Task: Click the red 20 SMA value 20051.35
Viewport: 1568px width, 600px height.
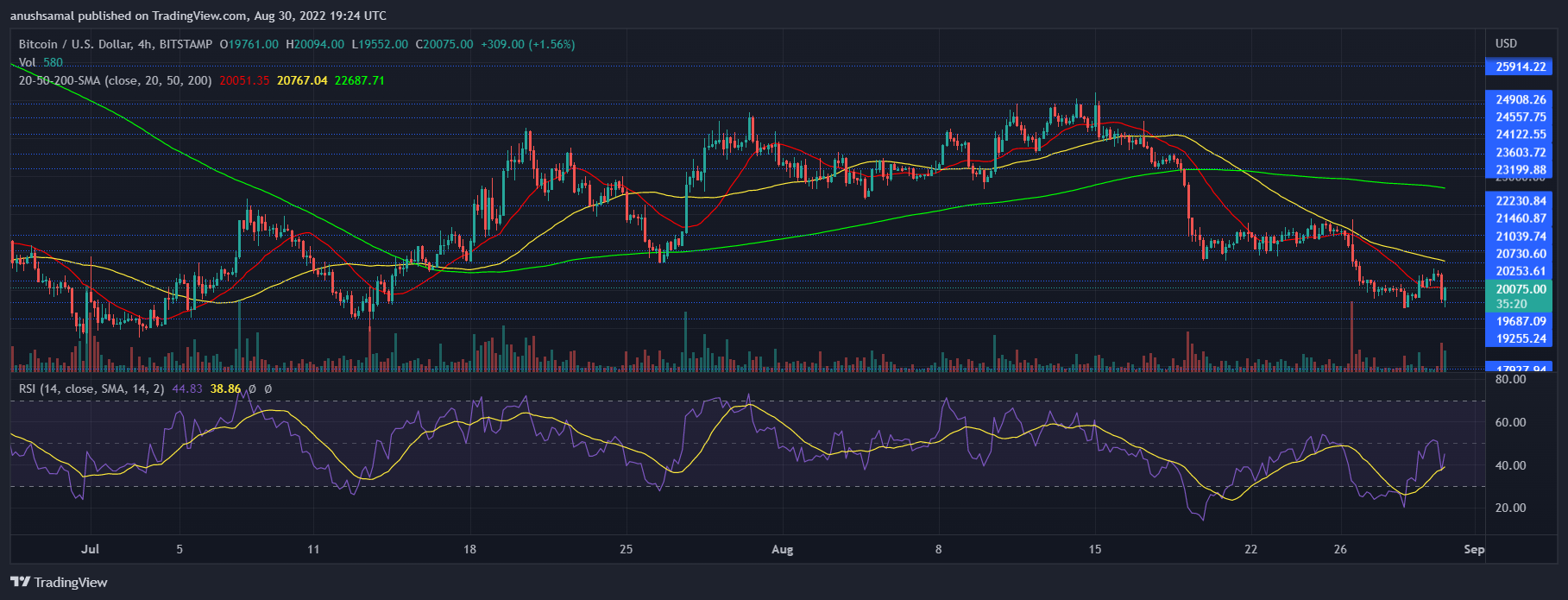Action: 245,80
